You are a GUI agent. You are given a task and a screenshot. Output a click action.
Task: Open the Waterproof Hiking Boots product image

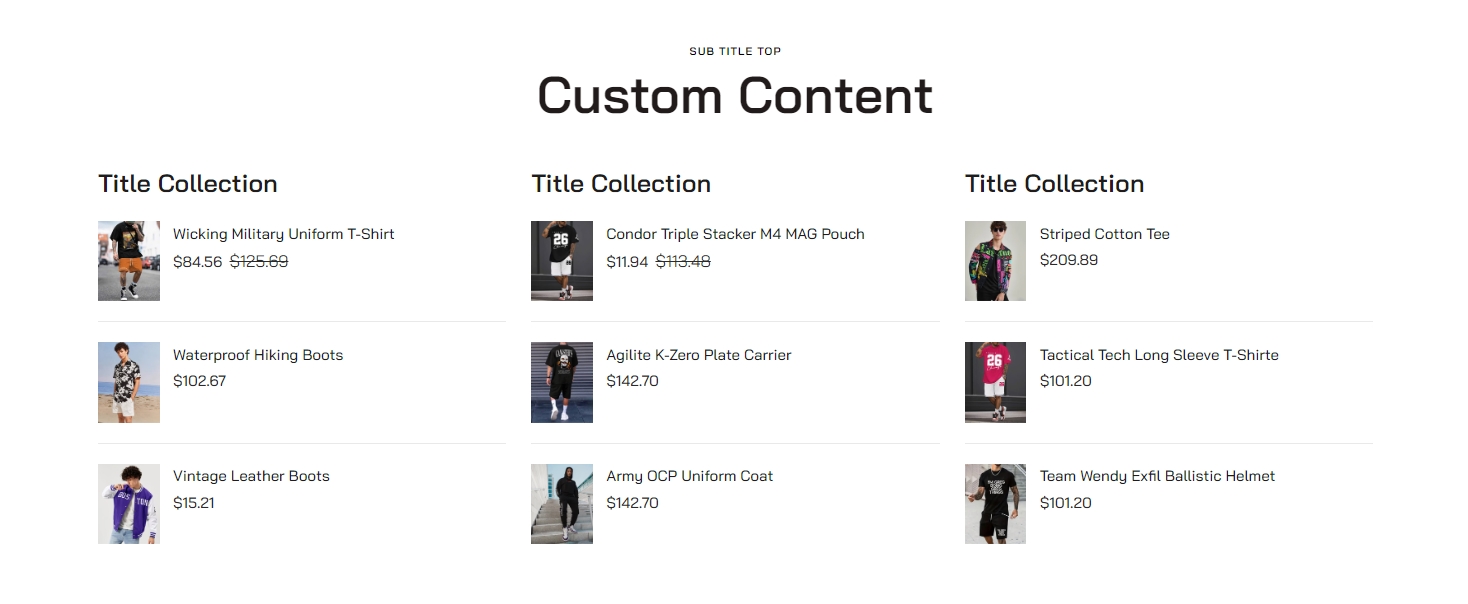click(129, 382)
